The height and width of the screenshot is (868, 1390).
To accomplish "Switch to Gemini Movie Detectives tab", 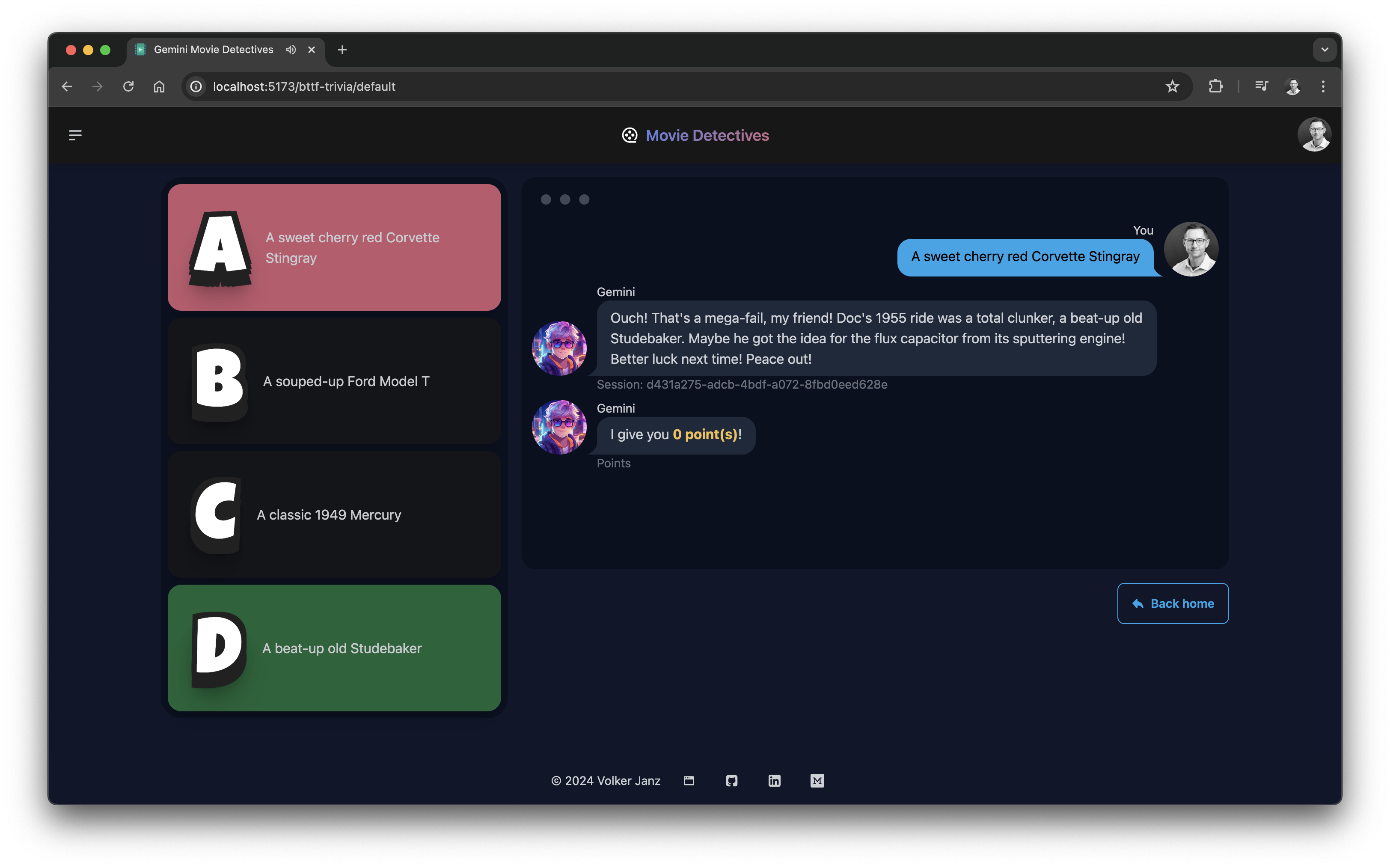I will pyautogui.click(x=214, y=50).
